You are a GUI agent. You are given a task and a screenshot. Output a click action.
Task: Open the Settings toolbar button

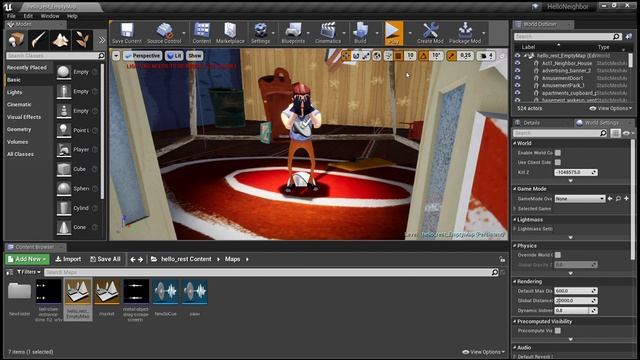click(260, 33)
